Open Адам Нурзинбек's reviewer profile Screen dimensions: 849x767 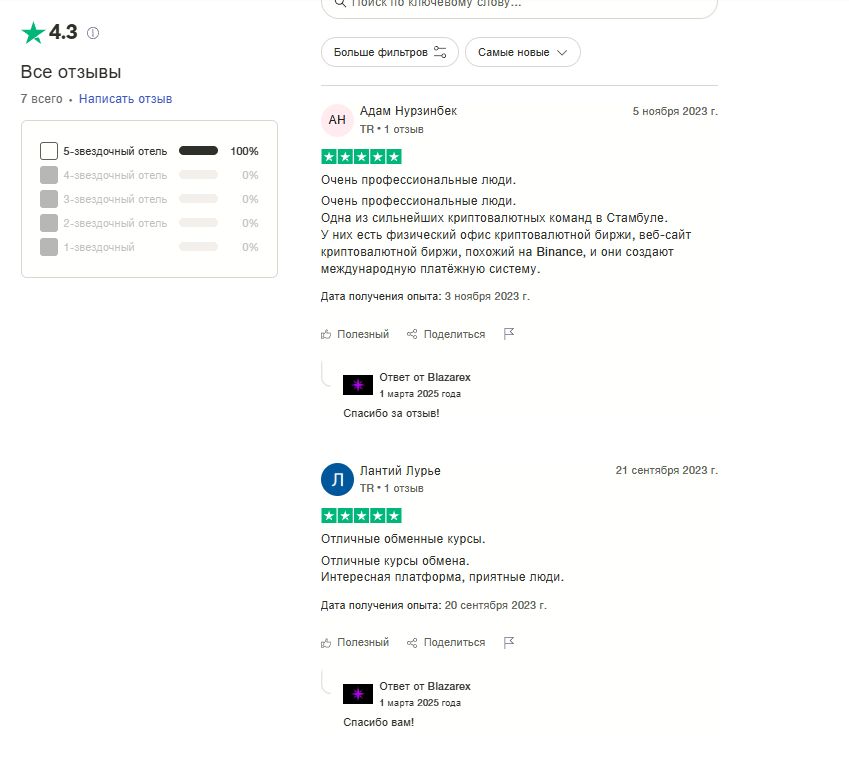tap(408, 111)
